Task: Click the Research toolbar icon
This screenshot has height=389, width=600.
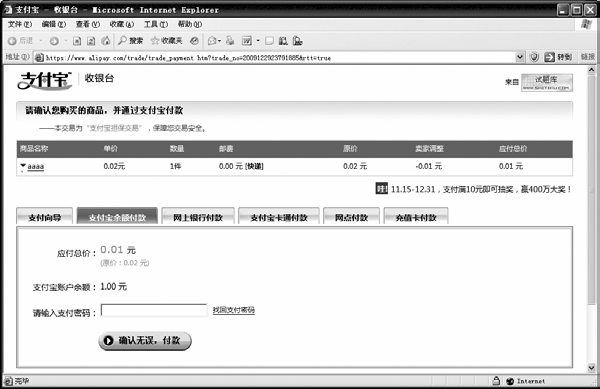Action: point(283,41)
